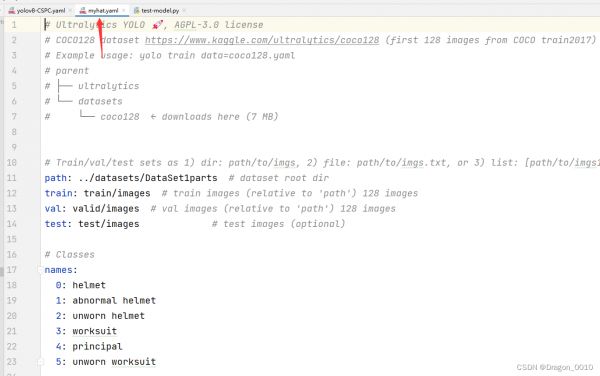600x376 pixels.
Task: Click the class entry 3: worksuit
Action: 86,331
